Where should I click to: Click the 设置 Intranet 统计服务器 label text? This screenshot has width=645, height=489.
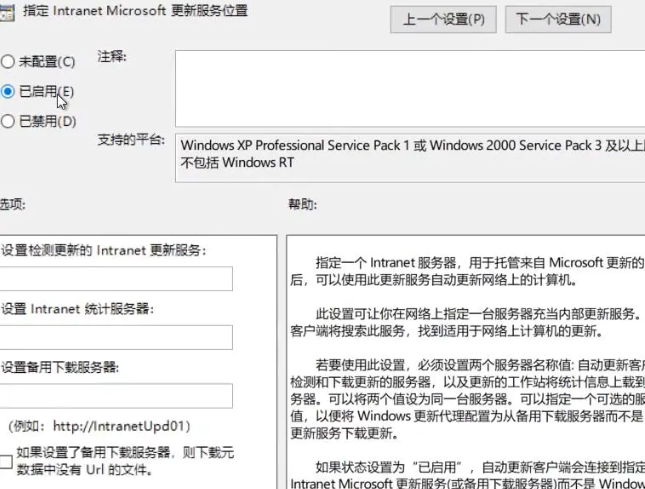[77, 309]
